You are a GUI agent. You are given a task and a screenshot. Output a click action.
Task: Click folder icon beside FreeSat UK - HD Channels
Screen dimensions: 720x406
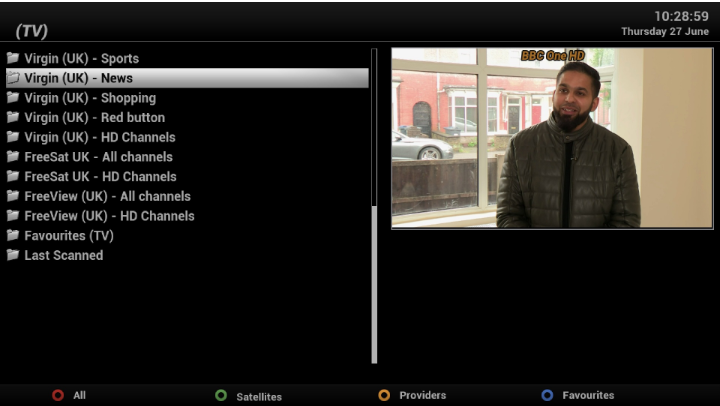click(x=13, y=176)
